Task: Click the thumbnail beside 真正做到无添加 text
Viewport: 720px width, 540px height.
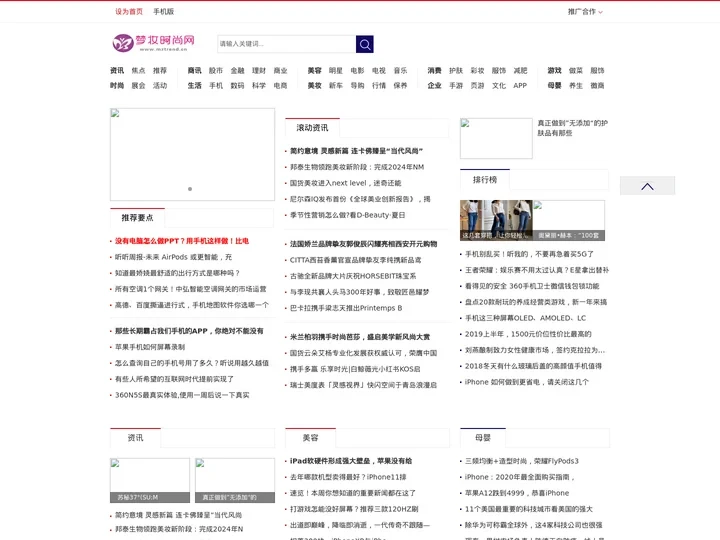Action: pos(496,138)
